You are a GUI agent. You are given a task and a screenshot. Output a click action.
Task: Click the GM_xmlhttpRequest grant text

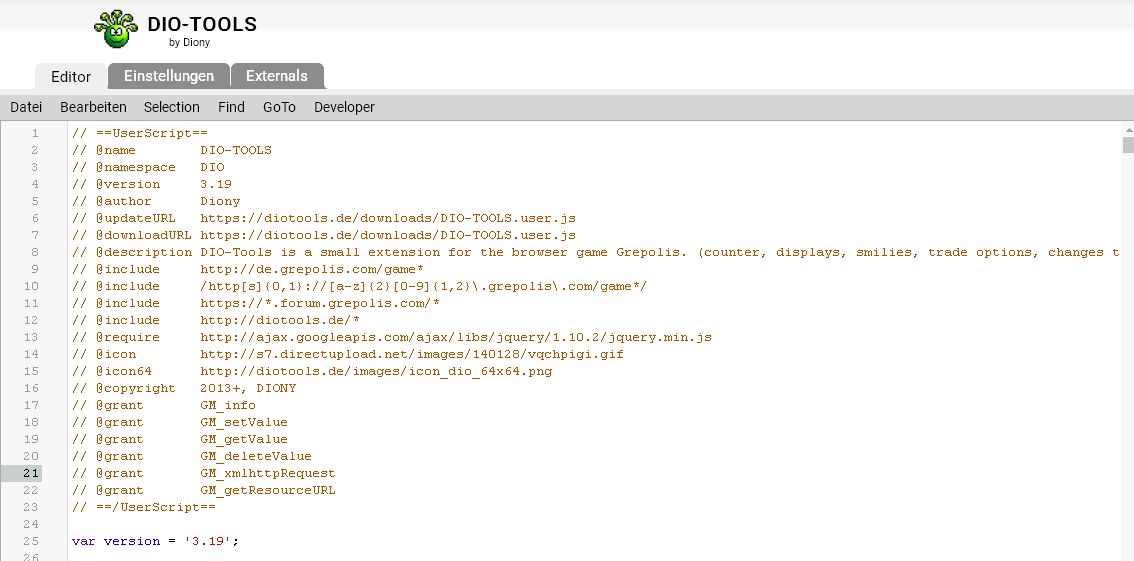[267, 473]
